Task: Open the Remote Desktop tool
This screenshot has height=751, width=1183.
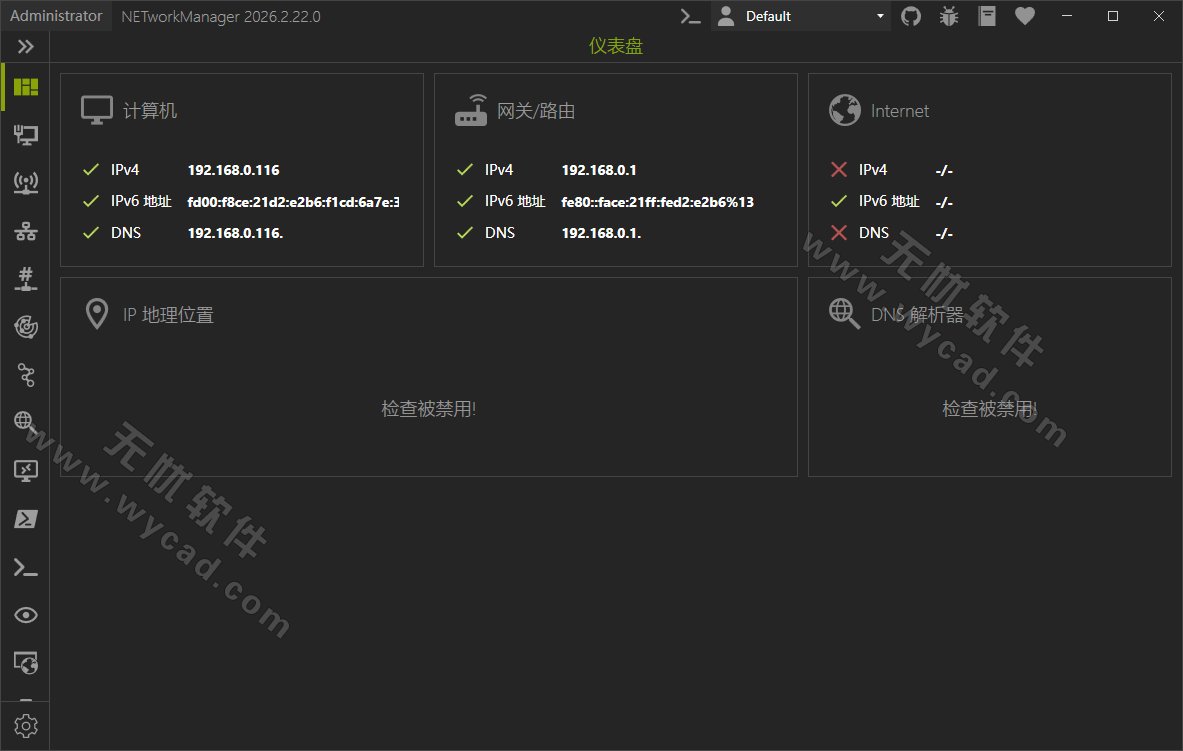Action: coord(25,471)
